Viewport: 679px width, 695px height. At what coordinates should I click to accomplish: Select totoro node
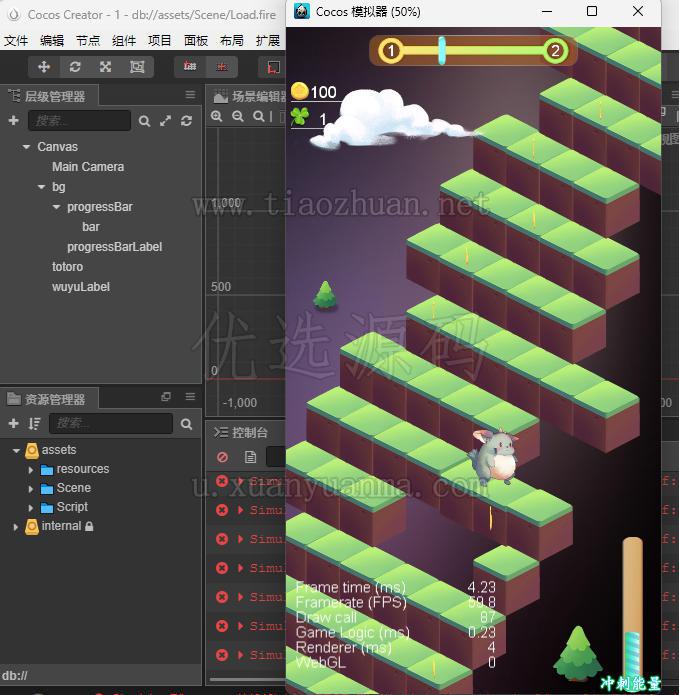[x=67, y=266]
